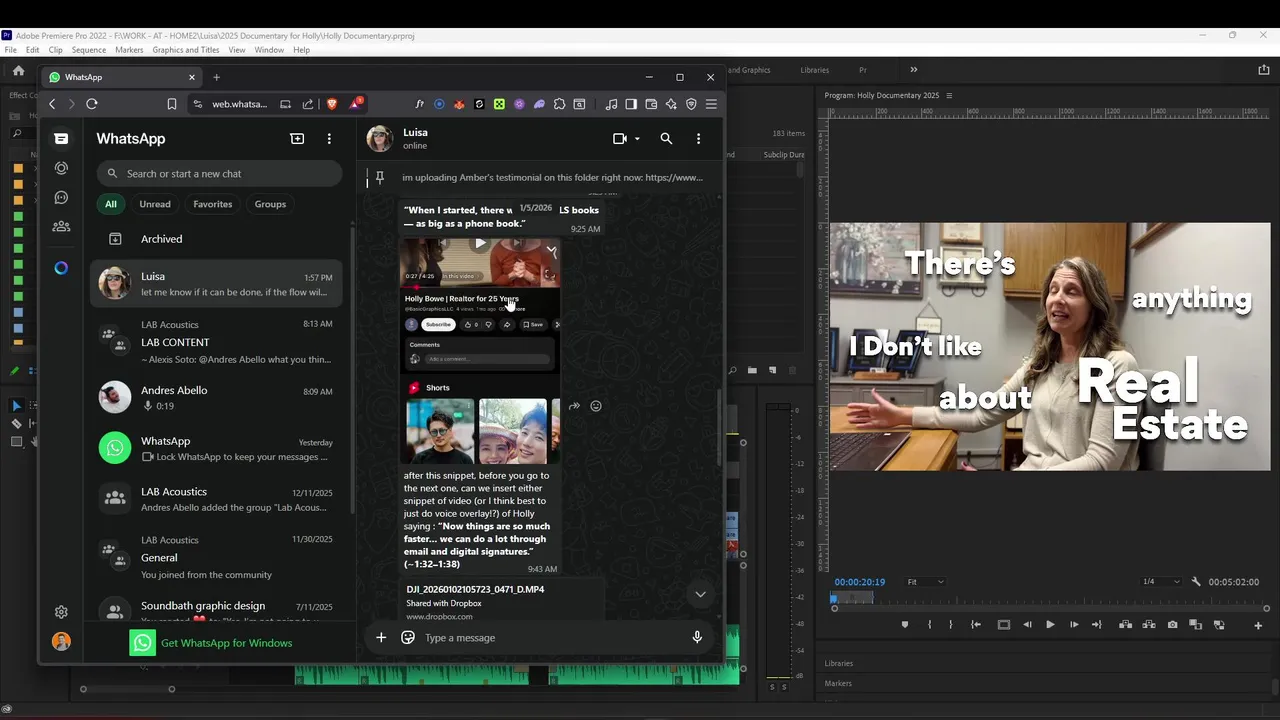The image size is (1280, 720).
Task: Click the WhatsApp search chat field
Action: tap(219, 173)
